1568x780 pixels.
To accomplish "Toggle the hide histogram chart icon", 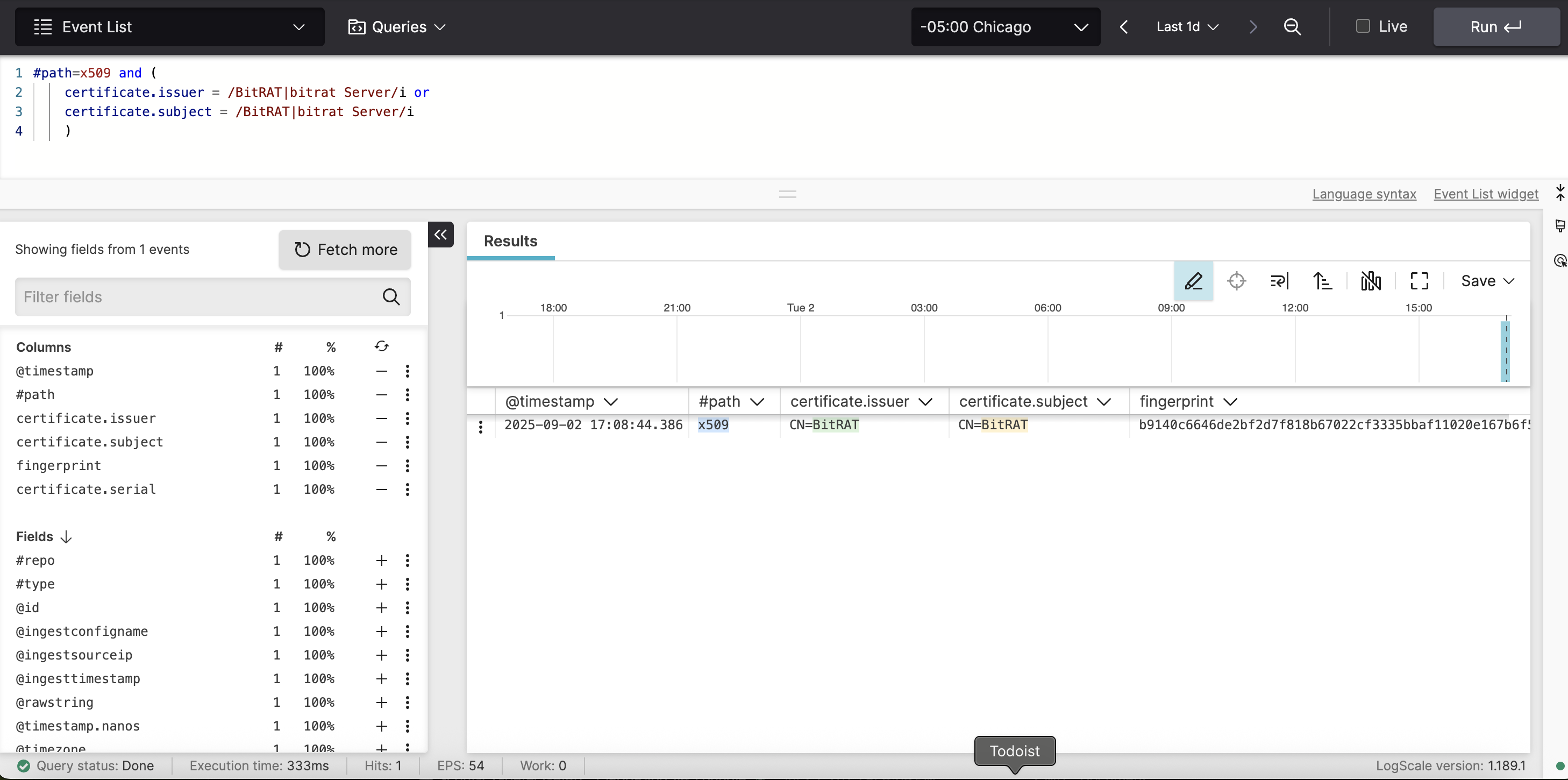I will tap(1371, 281).
